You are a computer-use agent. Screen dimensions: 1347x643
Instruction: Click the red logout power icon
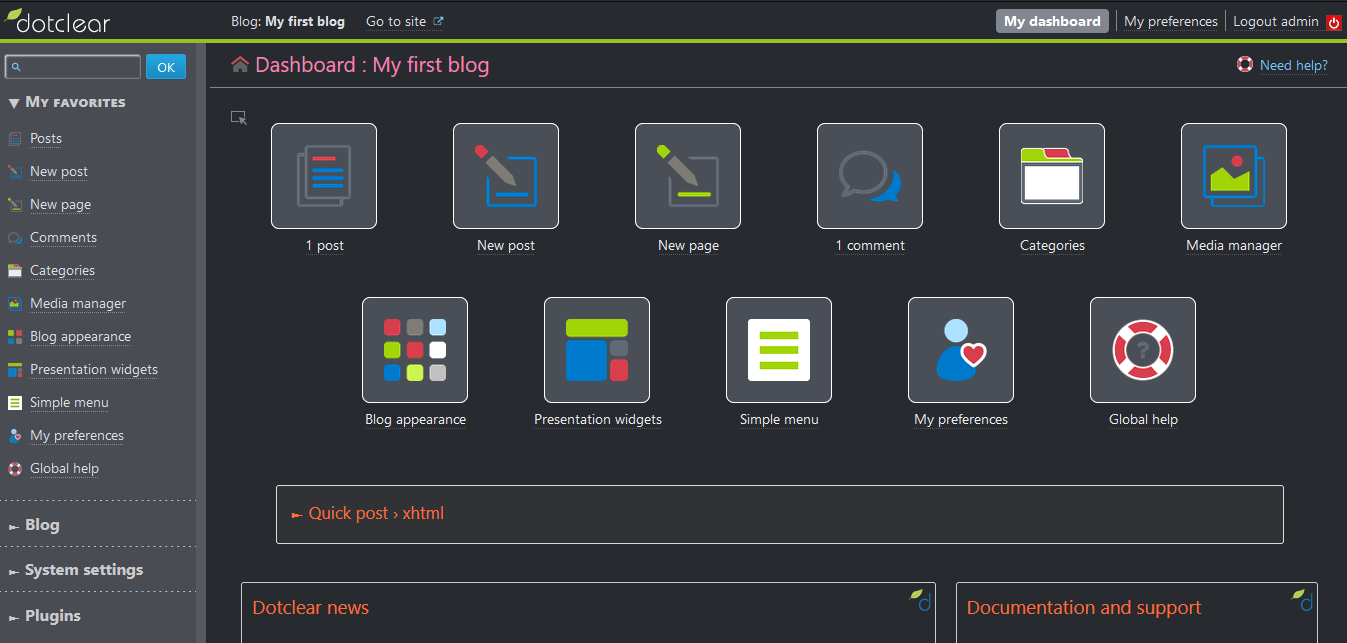(x=1333, y=22)
